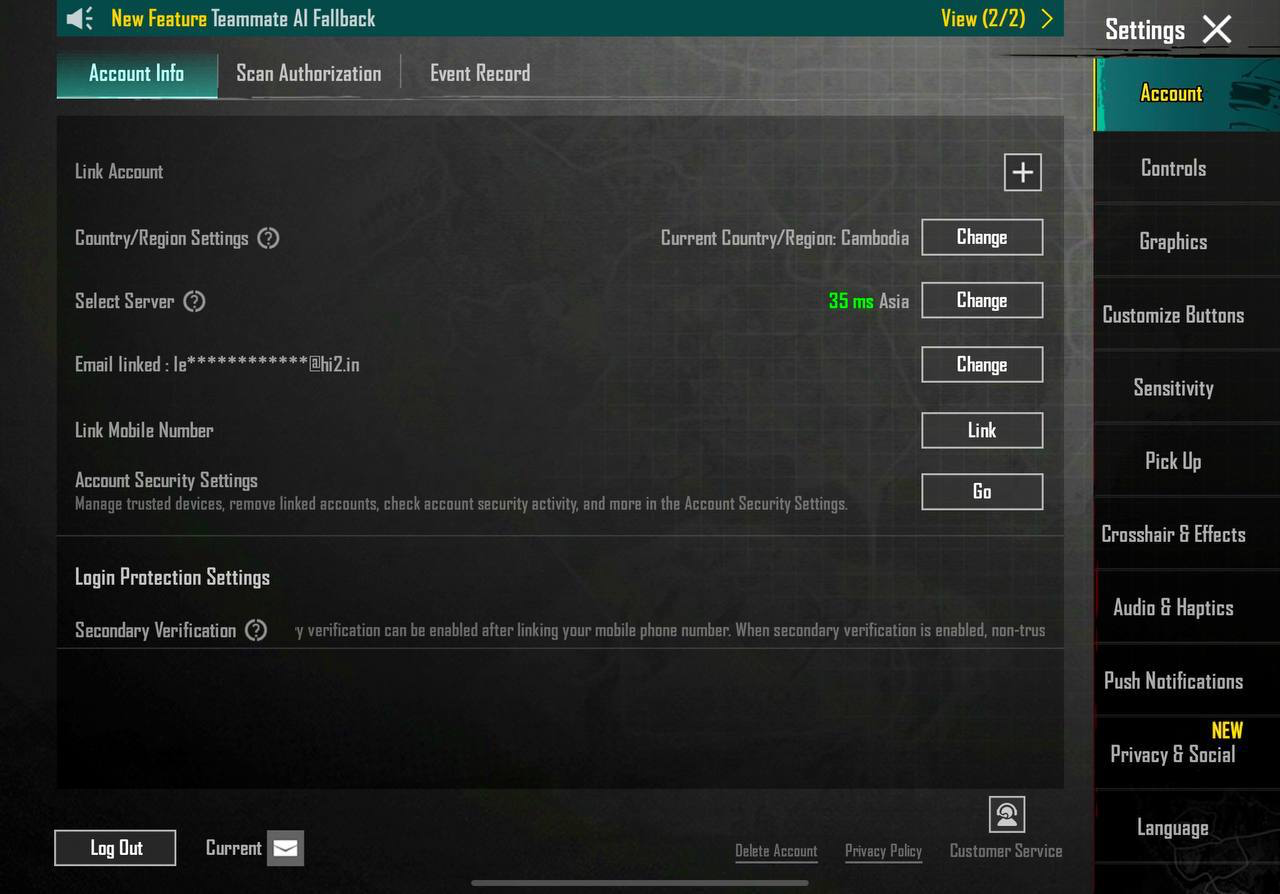Click the Delete Account link
Viewport: 1280px width, 894px height.
(776, 851)
